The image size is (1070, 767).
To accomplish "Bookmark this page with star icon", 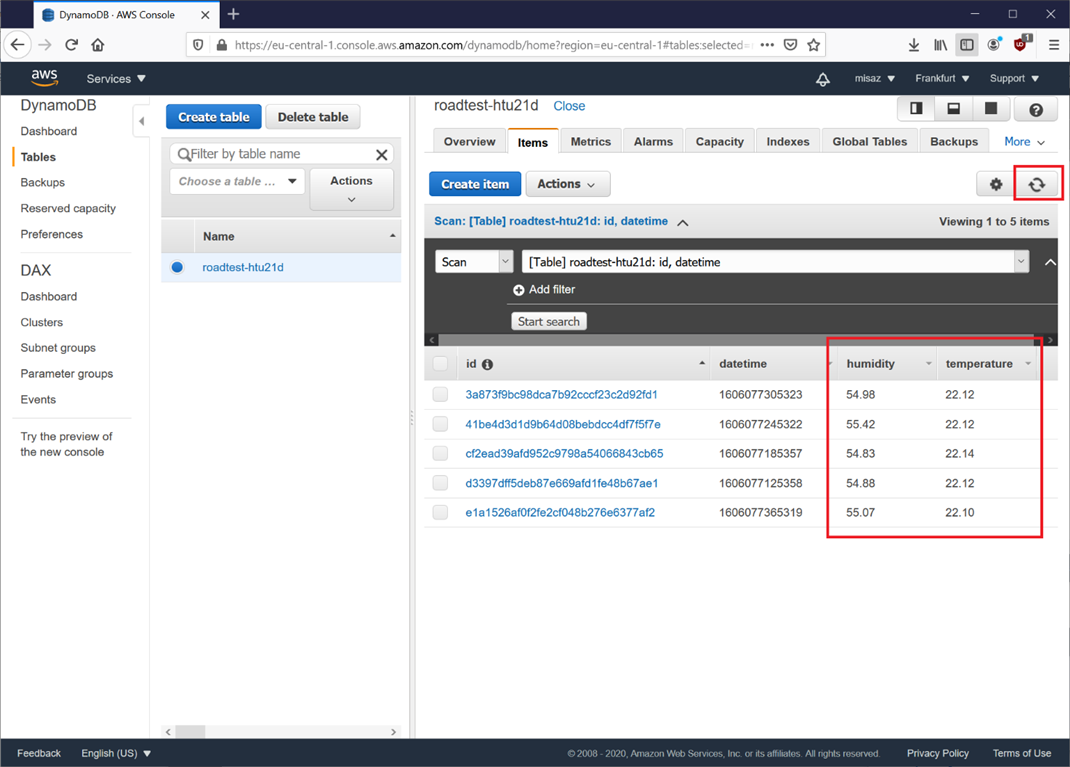I will (x=813, y=45).
